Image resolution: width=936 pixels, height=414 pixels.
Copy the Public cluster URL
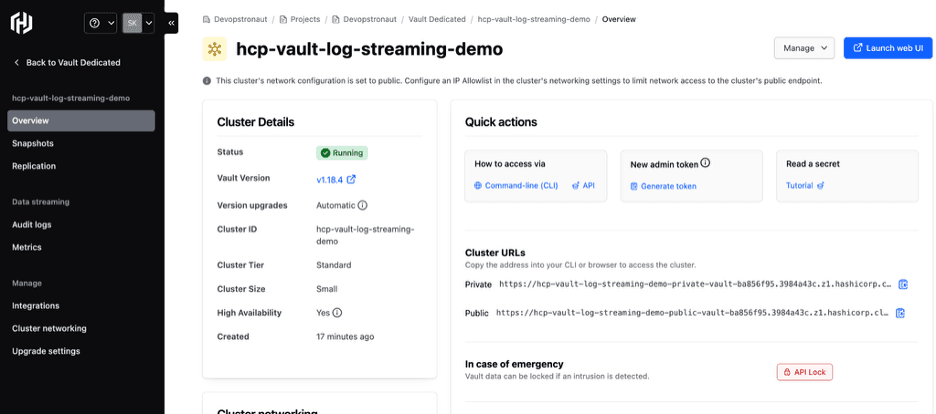pyautogui.click(x=900, y=313)
